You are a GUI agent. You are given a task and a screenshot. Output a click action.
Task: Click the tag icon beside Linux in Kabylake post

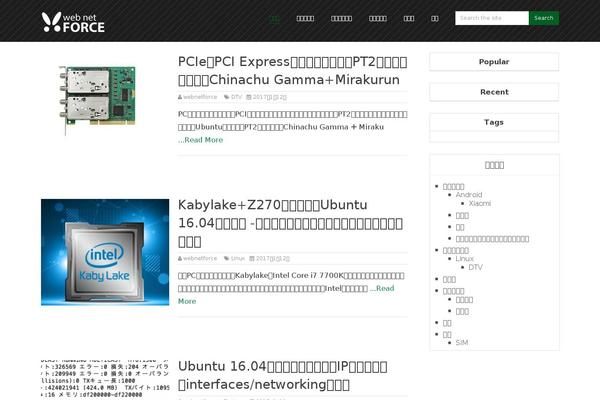click(227, 259)
